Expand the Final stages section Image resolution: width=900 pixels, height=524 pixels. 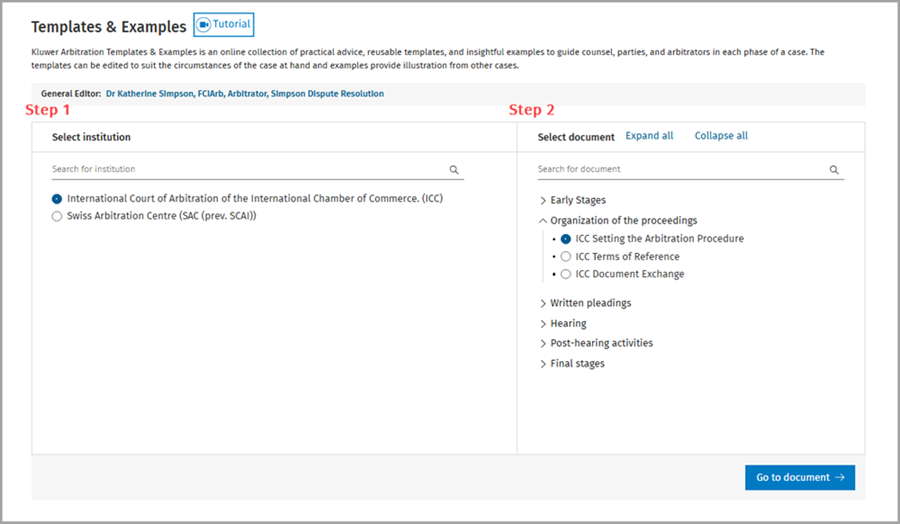(543, 364)
